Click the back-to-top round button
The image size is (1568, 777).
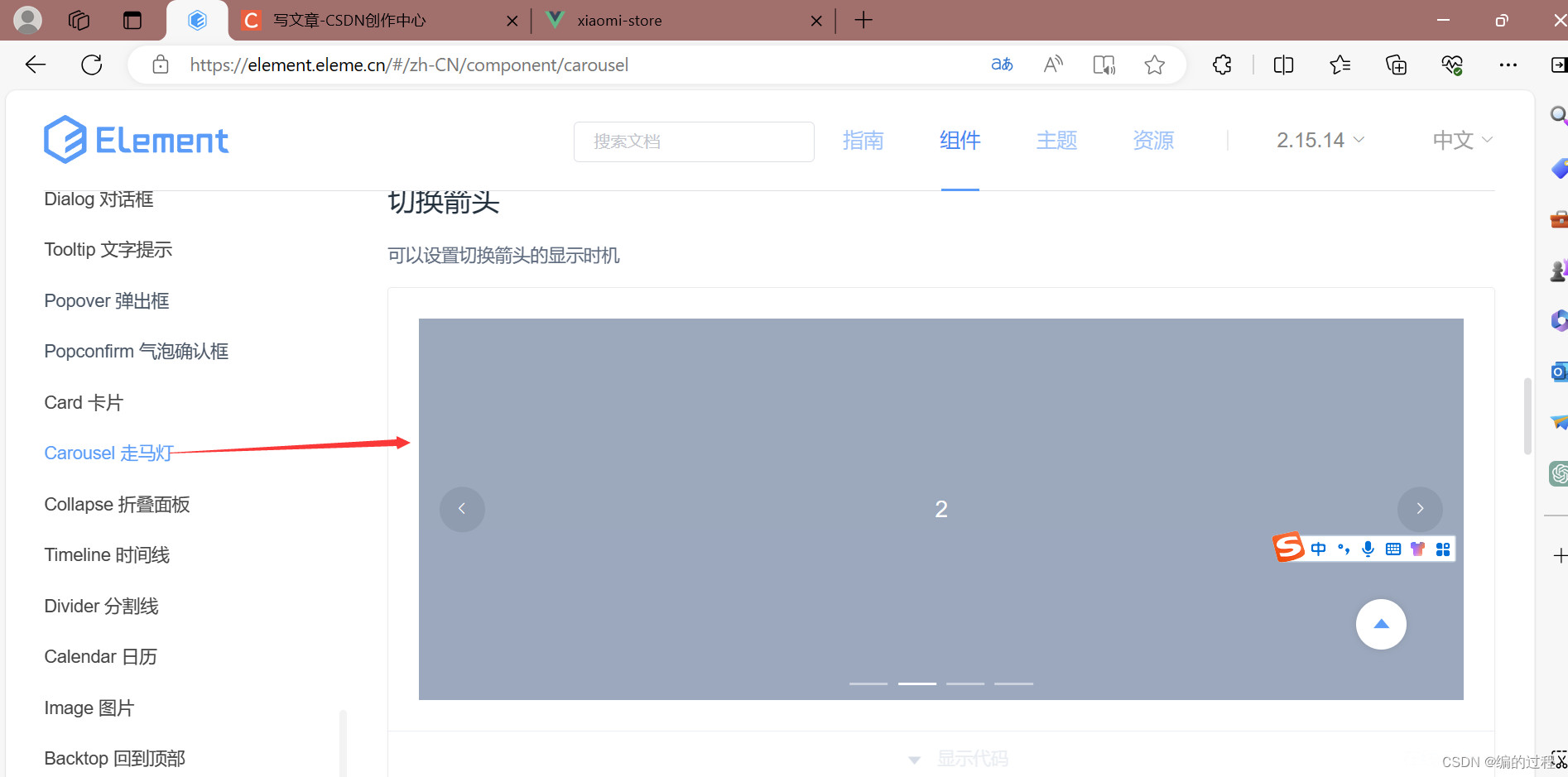[1381, 624]
